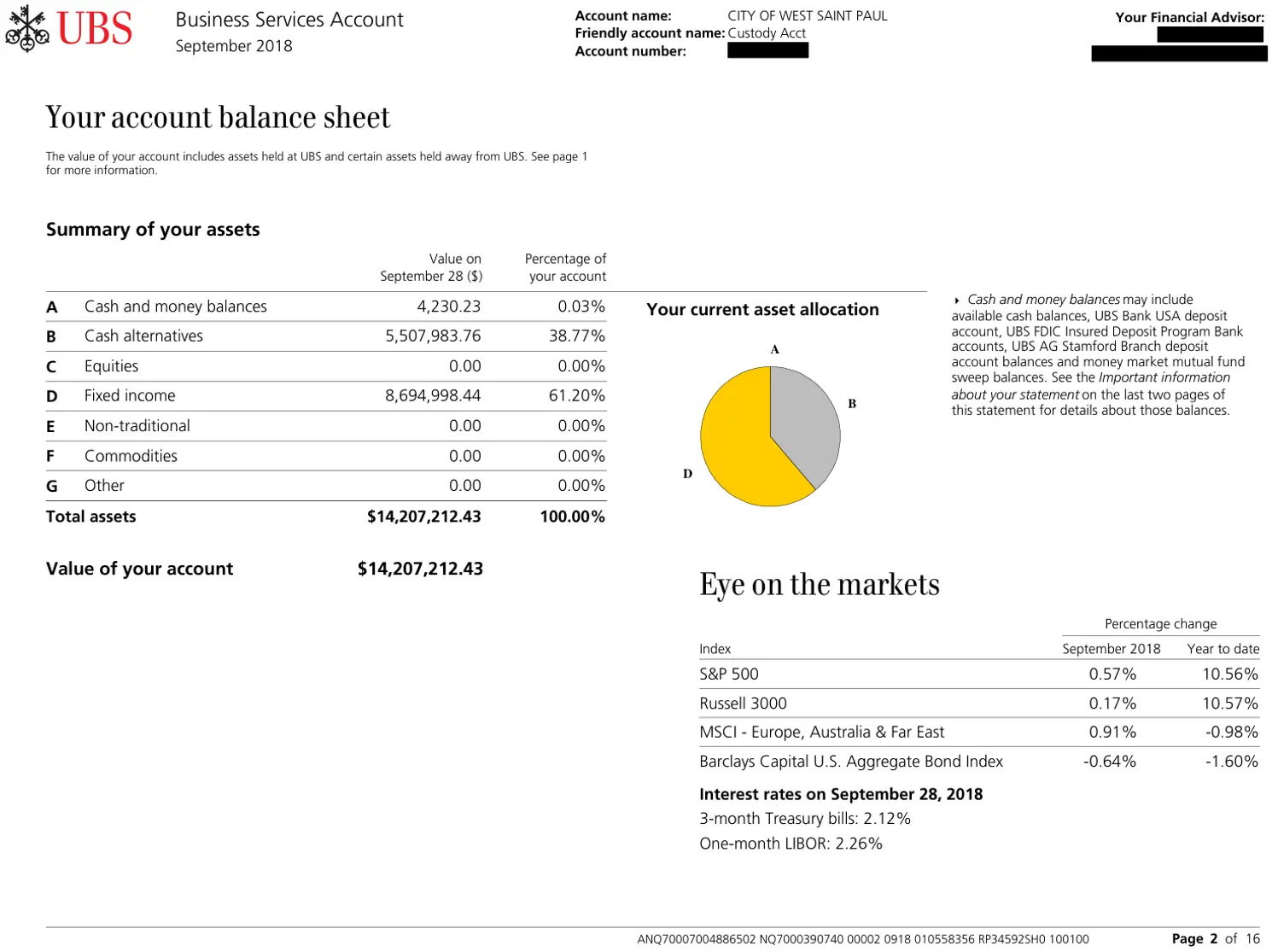Click the "Interest rates on September 28, 2018" heading
This screenshot has height=952, width=1272.
click(x=841, y=794)
